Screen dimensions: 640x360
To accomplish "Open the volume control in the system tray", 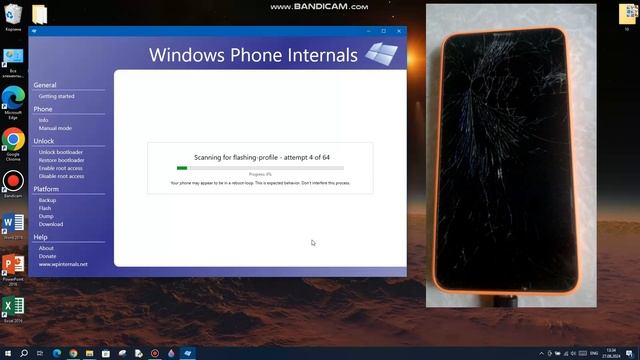I will click(573, 353).
